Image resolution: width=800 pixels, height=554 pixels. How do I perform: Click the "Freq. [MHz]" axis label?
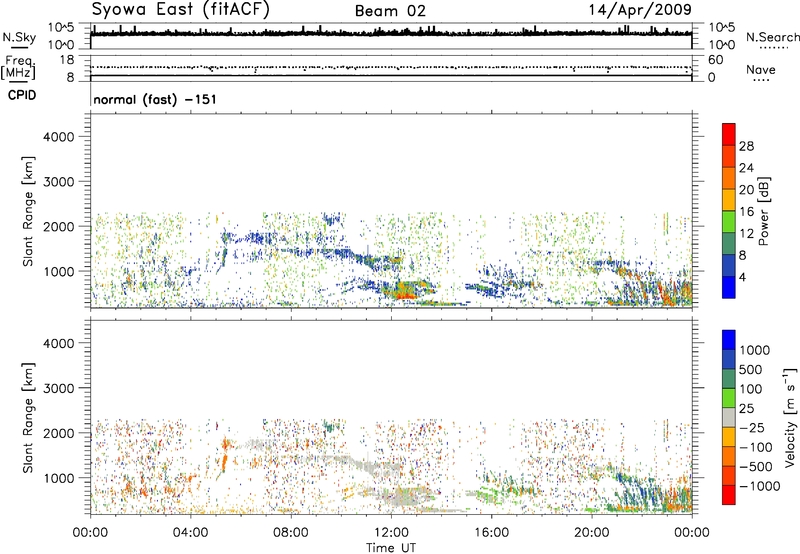click(19, 68)
